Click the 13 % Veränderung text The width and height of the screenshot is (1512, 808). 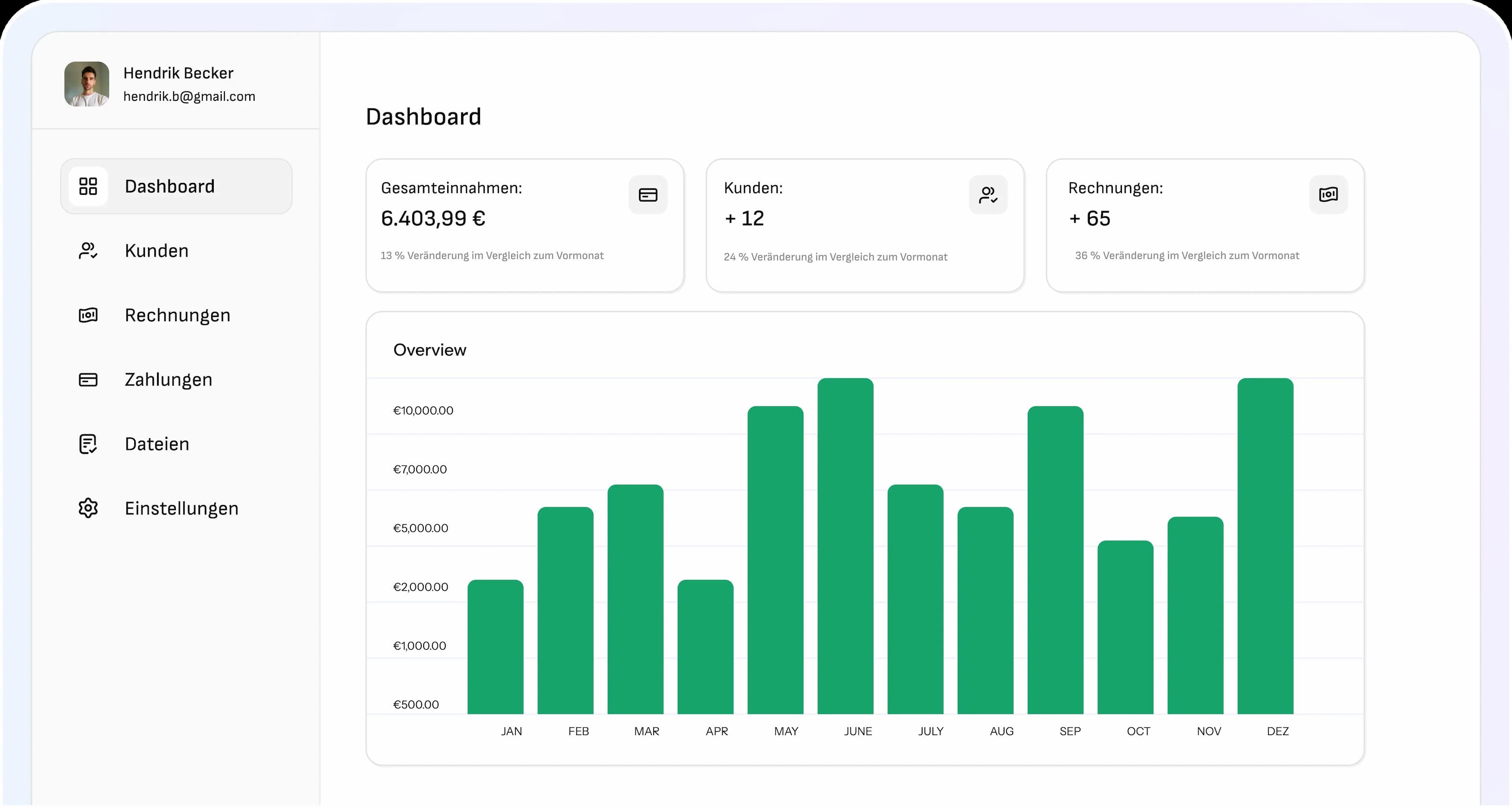tap(492, 255)
